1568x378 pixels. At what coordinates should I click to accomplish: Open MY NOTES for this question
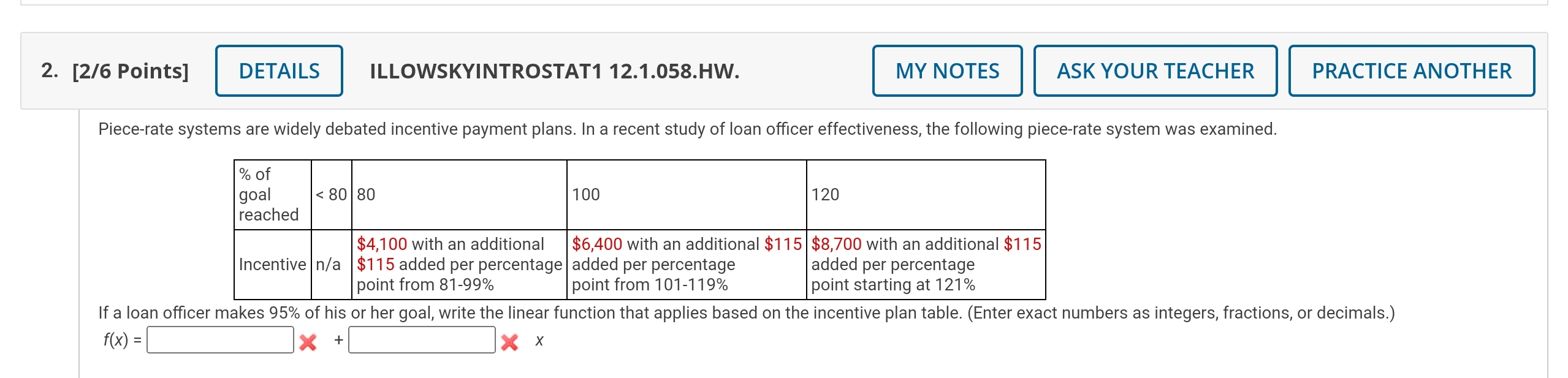[946, 70]
